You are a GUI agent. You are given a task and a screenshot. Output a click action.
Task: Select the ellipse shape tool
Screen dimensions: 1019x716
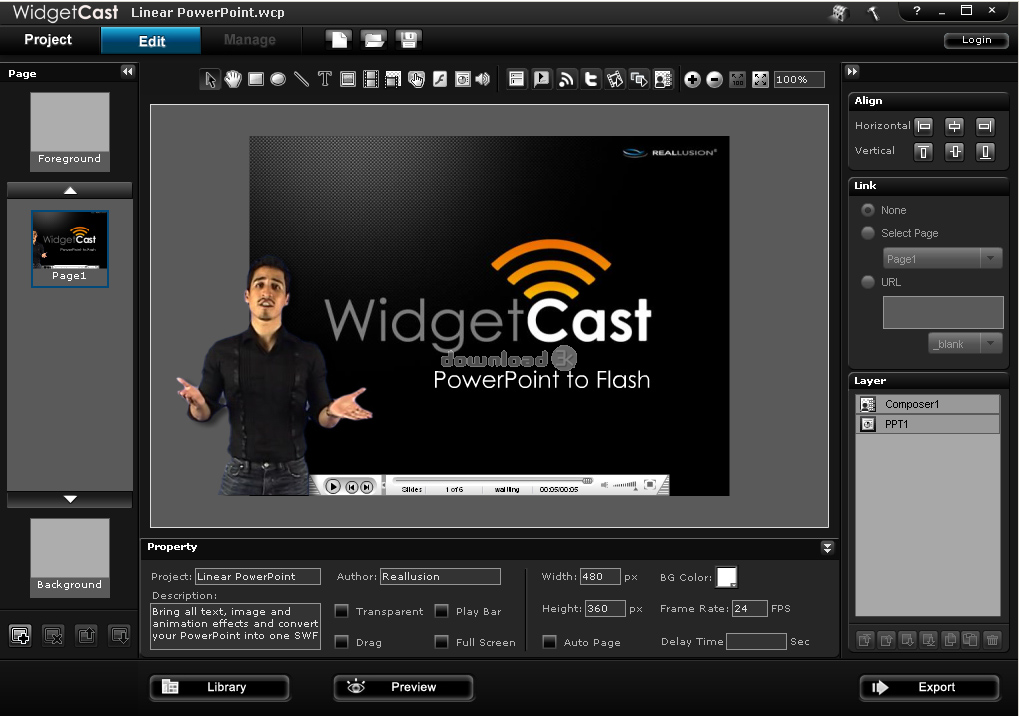pos(278,79)
